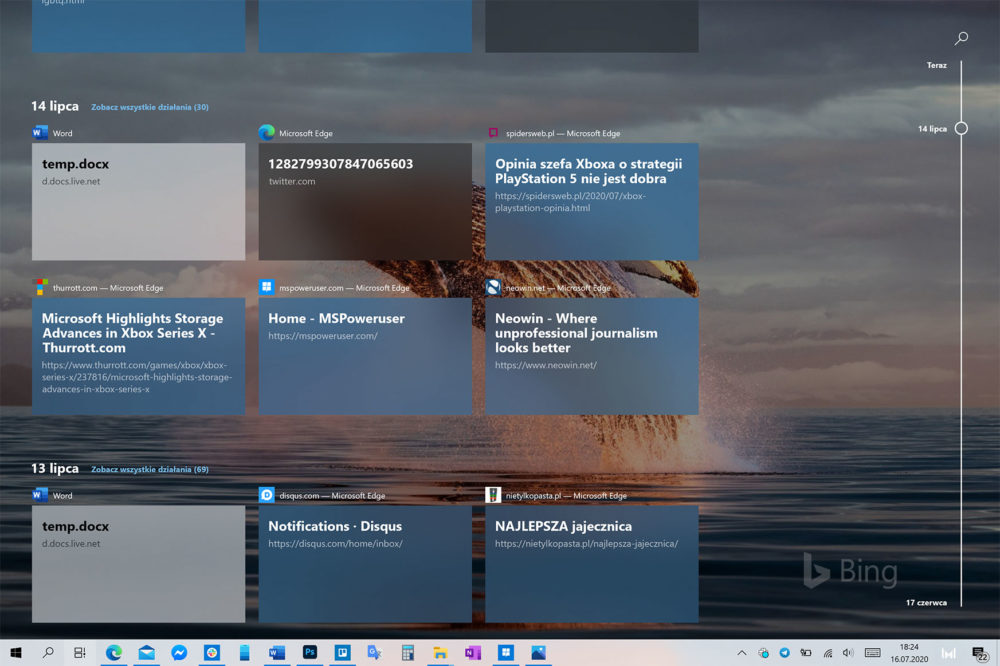The width and height of the screenshot is (1000, 666).
Task: Open File Explorer from the taskbar
Action: point(440,653)
